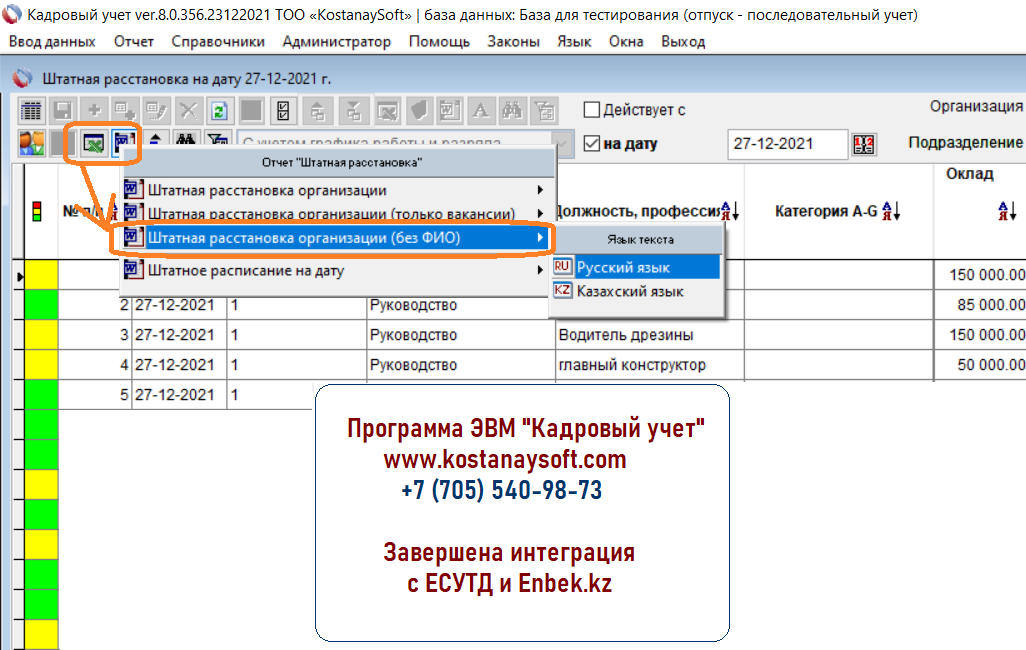
Task: Open the Отчет menu
Action: (x=133, y=41)
